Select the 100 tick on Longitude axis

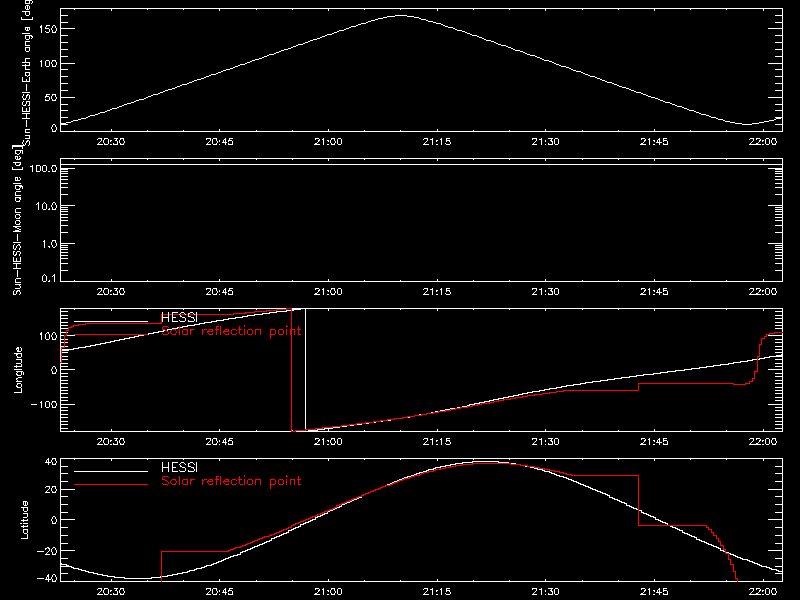(x=47, y=336)
